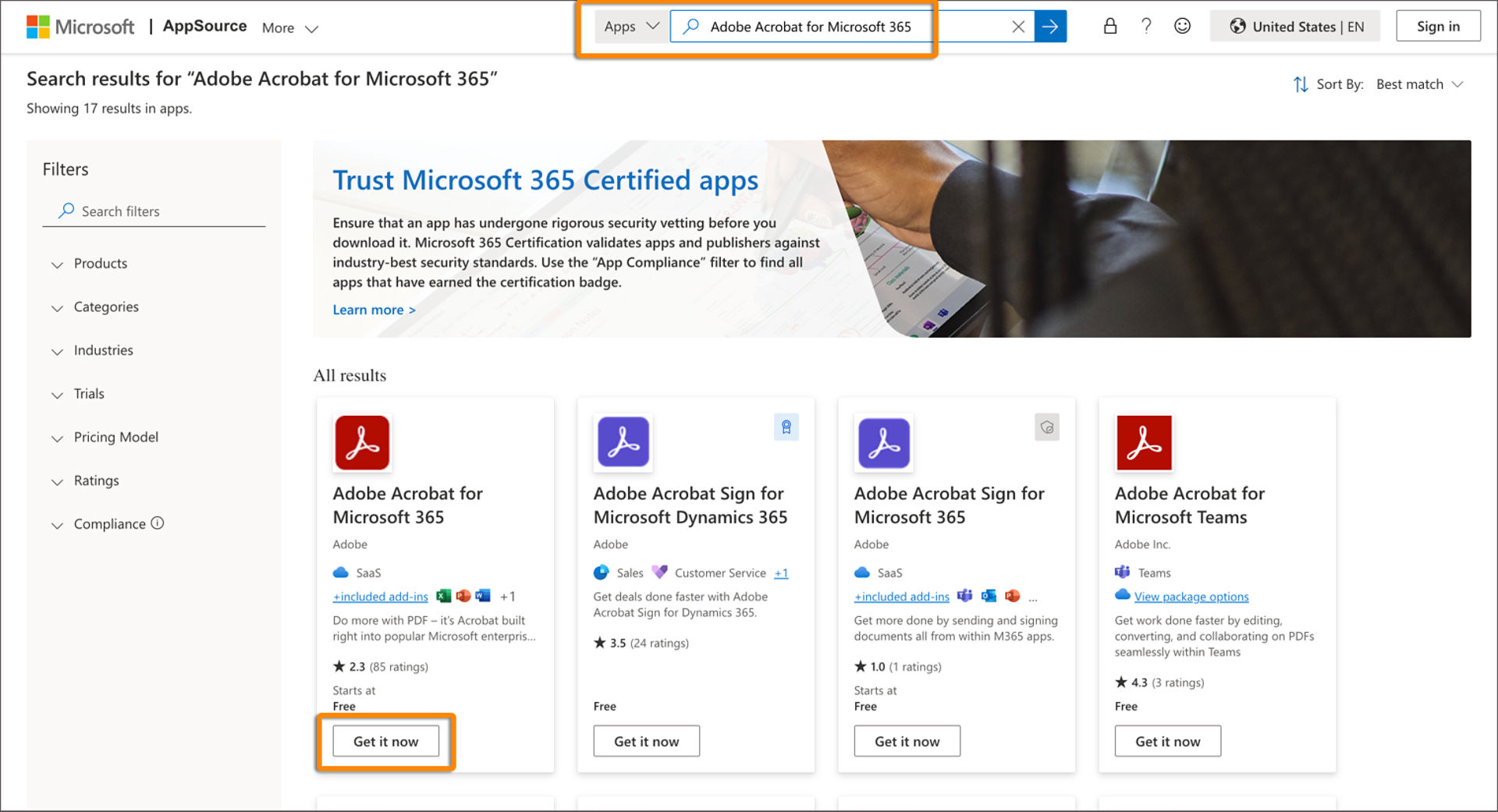Click the certification badge on Dynamics 365 card
This screenshot has width=1498, height=812.
click(x=786, y=427)
